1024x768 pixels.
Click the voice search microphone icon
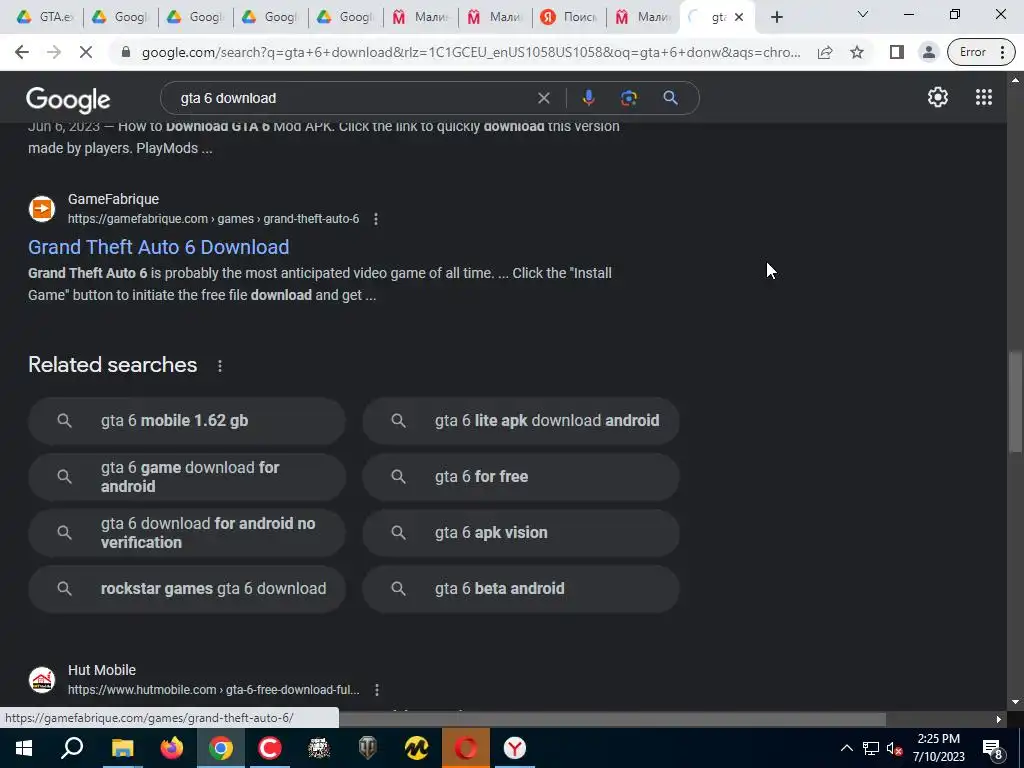click(588, 98)
